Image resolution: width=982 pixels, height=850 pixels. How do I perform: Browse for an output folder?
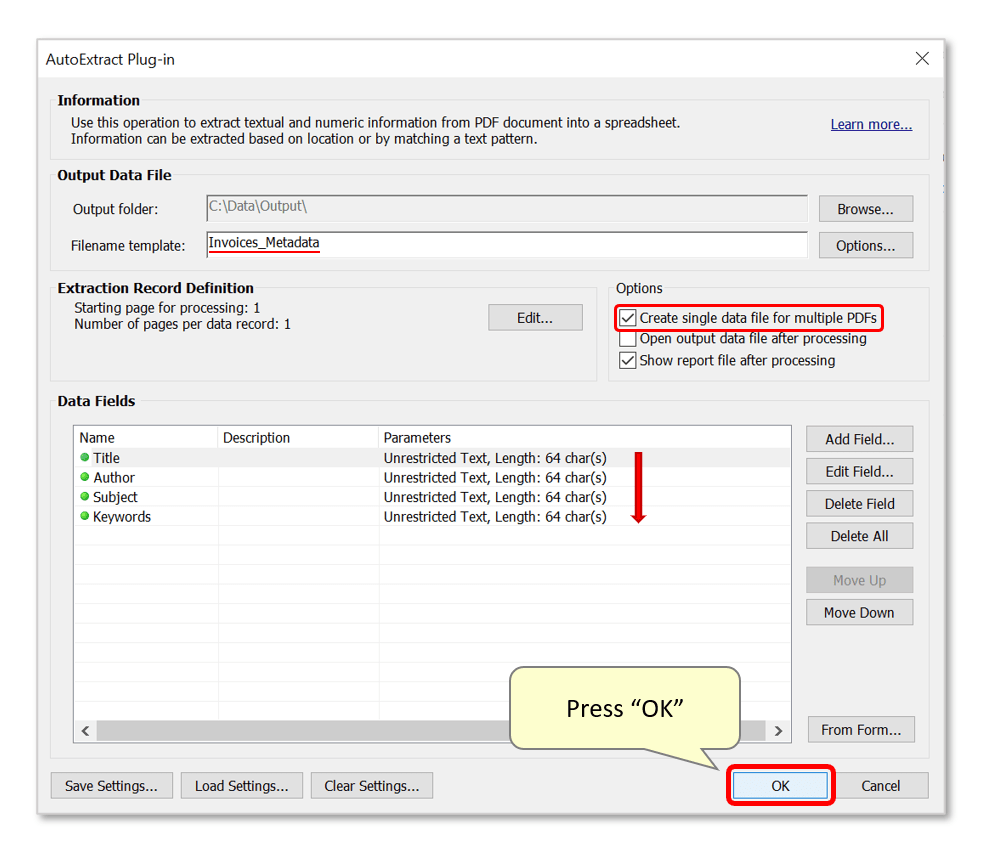tap(865, 208)
